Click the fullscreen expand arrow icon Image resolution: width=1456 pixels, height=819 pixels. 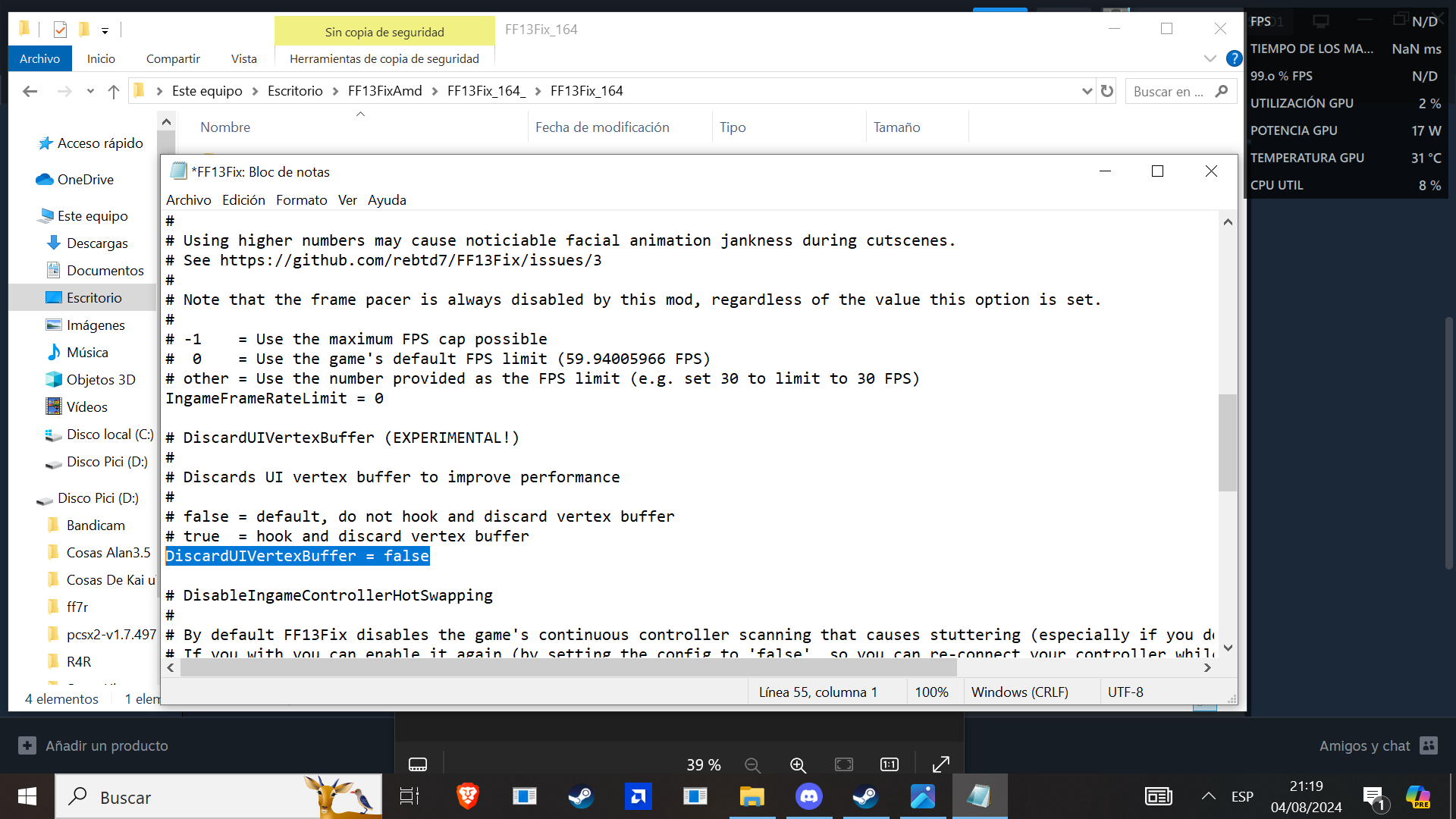click(941, 764)
